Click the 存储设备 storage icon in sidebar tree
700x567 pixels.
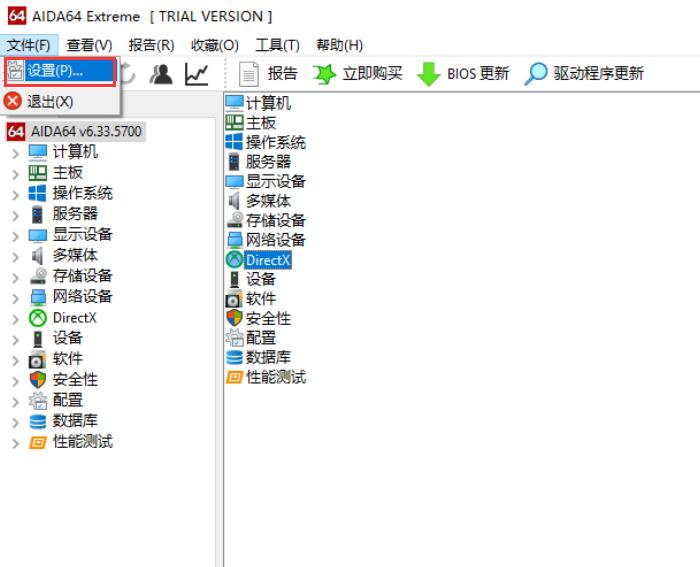pos(38,276)
